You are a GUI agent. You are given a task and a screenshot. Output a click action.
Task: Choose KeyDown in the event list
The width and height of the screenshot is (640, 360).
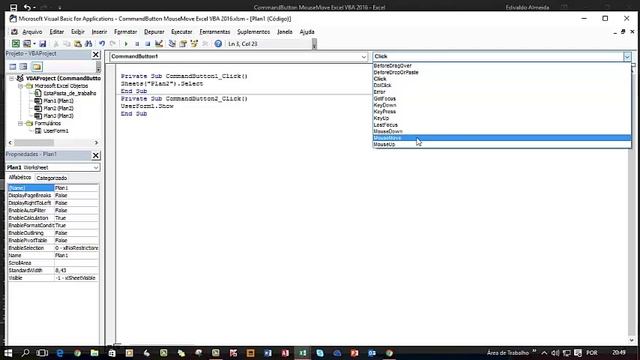(x=502, y=105)
